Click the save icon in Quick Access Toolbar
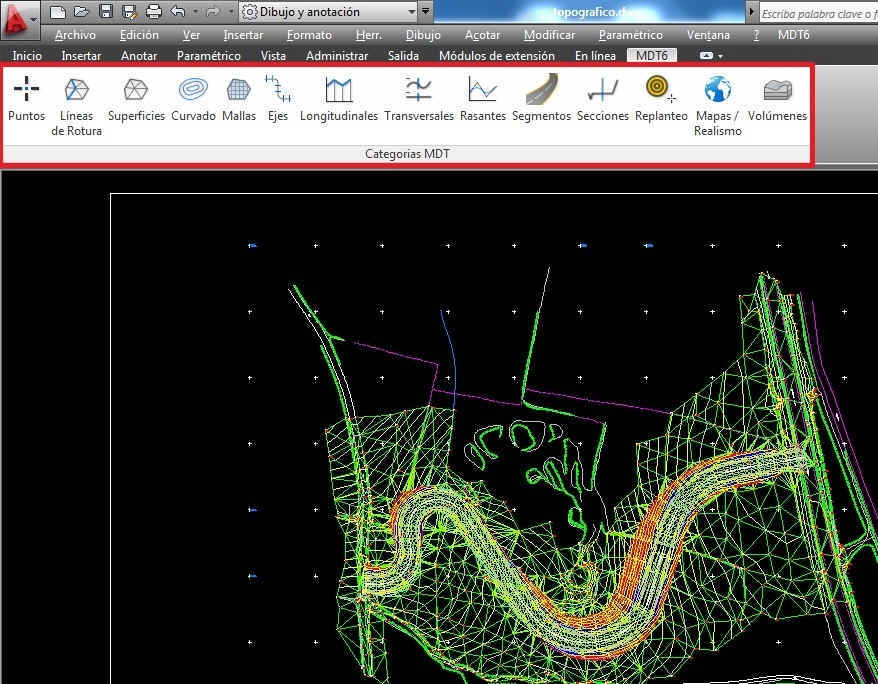878x684 pixels. point(105,12)
